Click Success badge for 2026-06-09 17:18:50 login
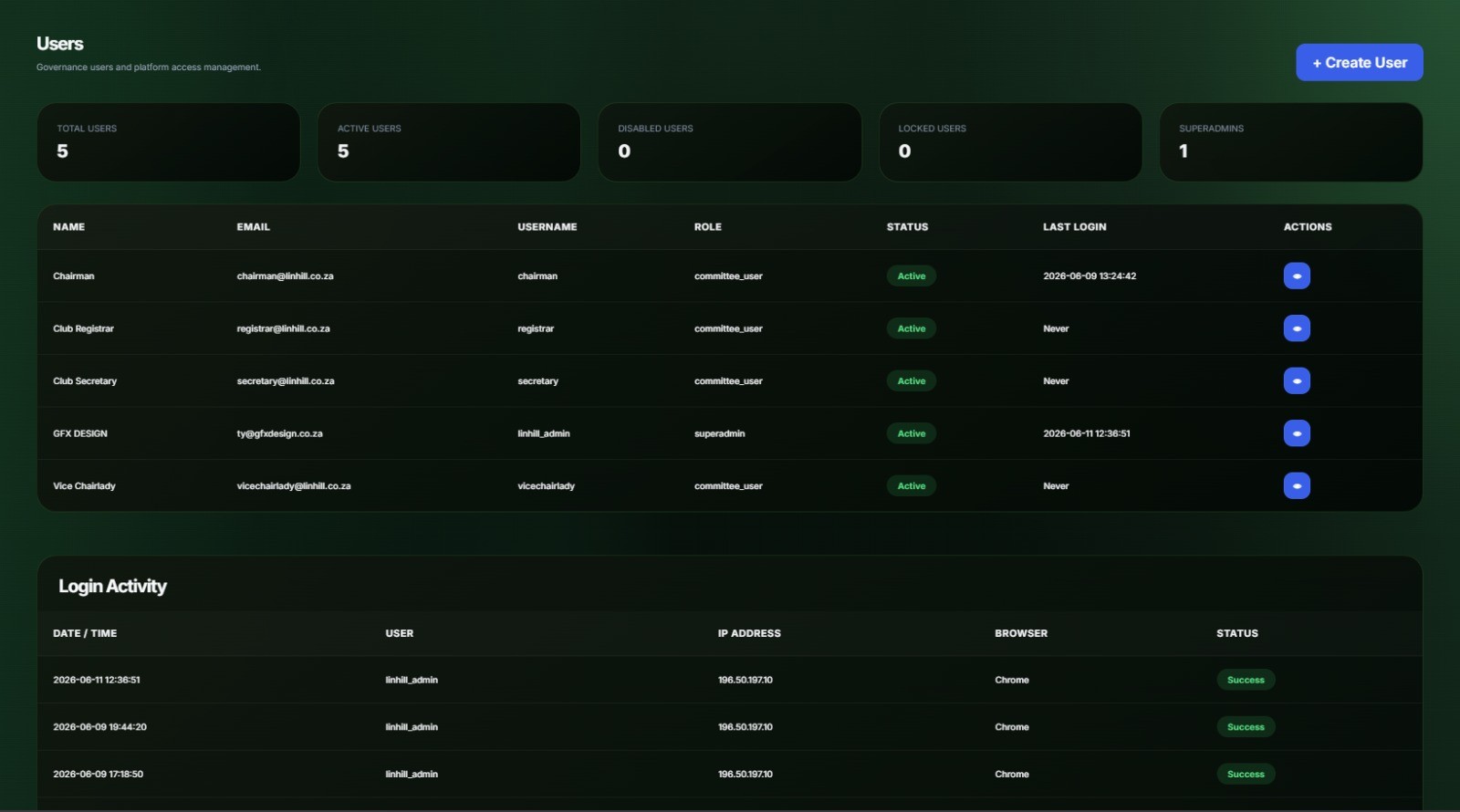Viewport: 1460px width, 812px height. [x=1246, y=775]
